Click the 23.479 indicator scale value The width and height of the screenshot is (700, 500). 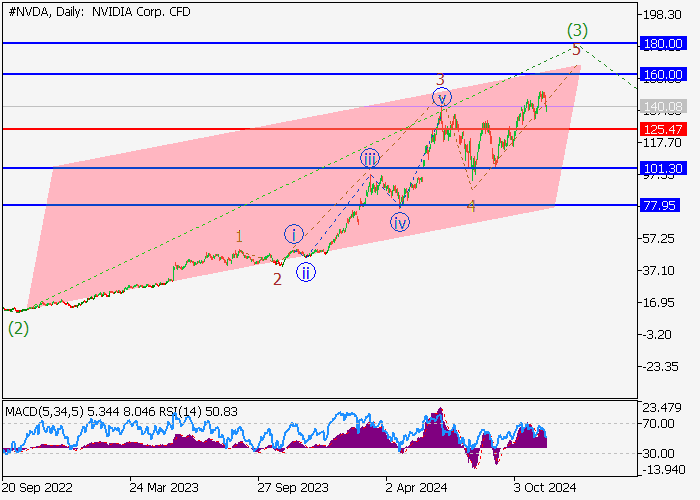click(662, 408)
